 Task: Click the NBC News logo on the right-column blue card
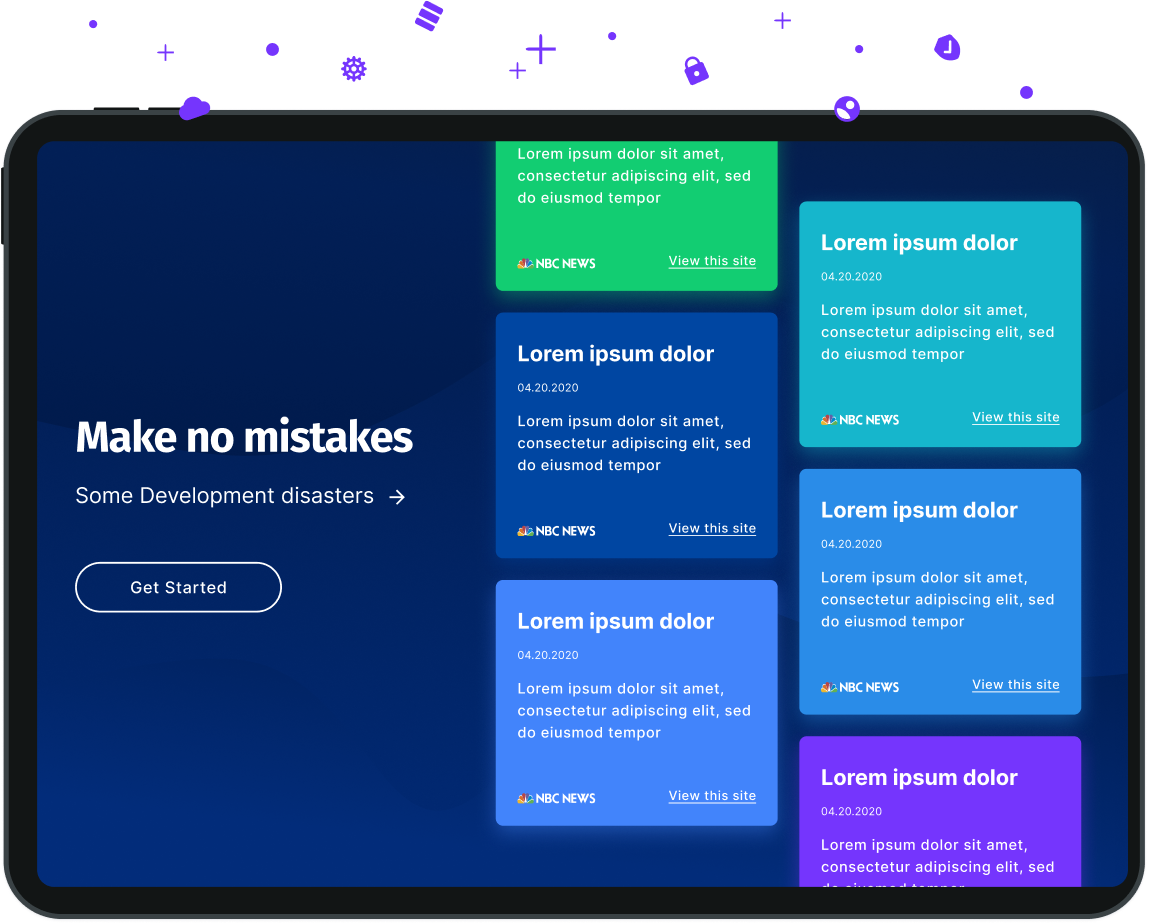coord(860,687)
